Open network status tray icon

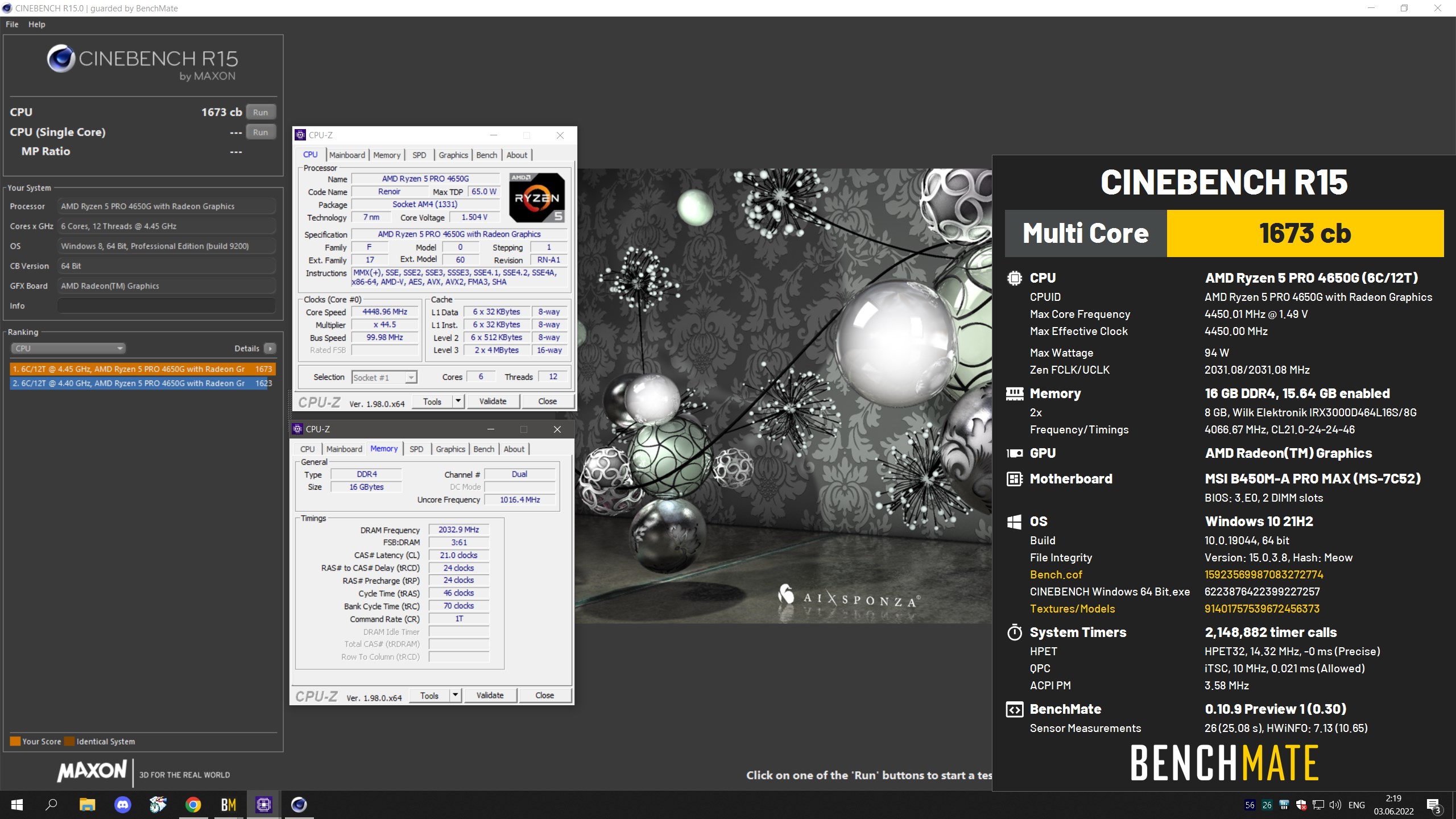point(1318,805)
